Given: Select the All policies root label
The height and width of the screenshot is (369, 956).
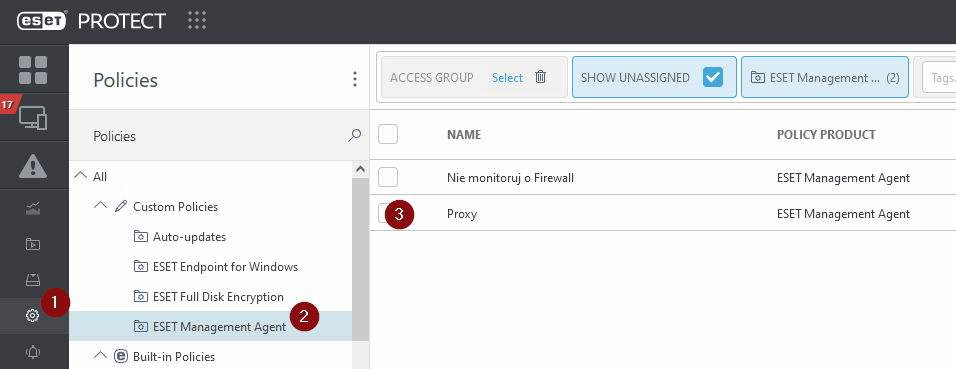Looking at the screenshot, I should pyautogui.click(x=100, y=176).
